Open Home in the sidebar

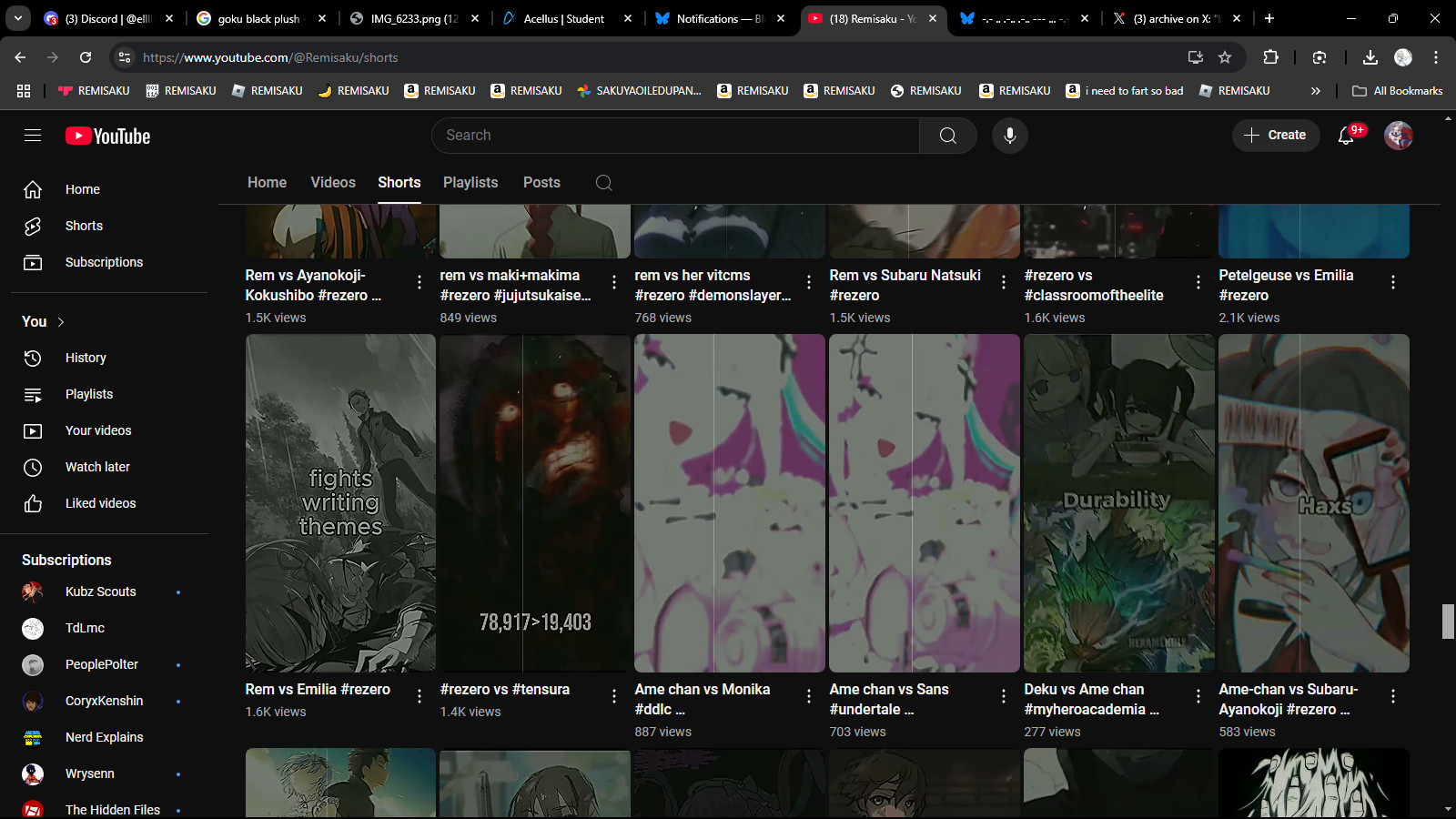point(109,189)
